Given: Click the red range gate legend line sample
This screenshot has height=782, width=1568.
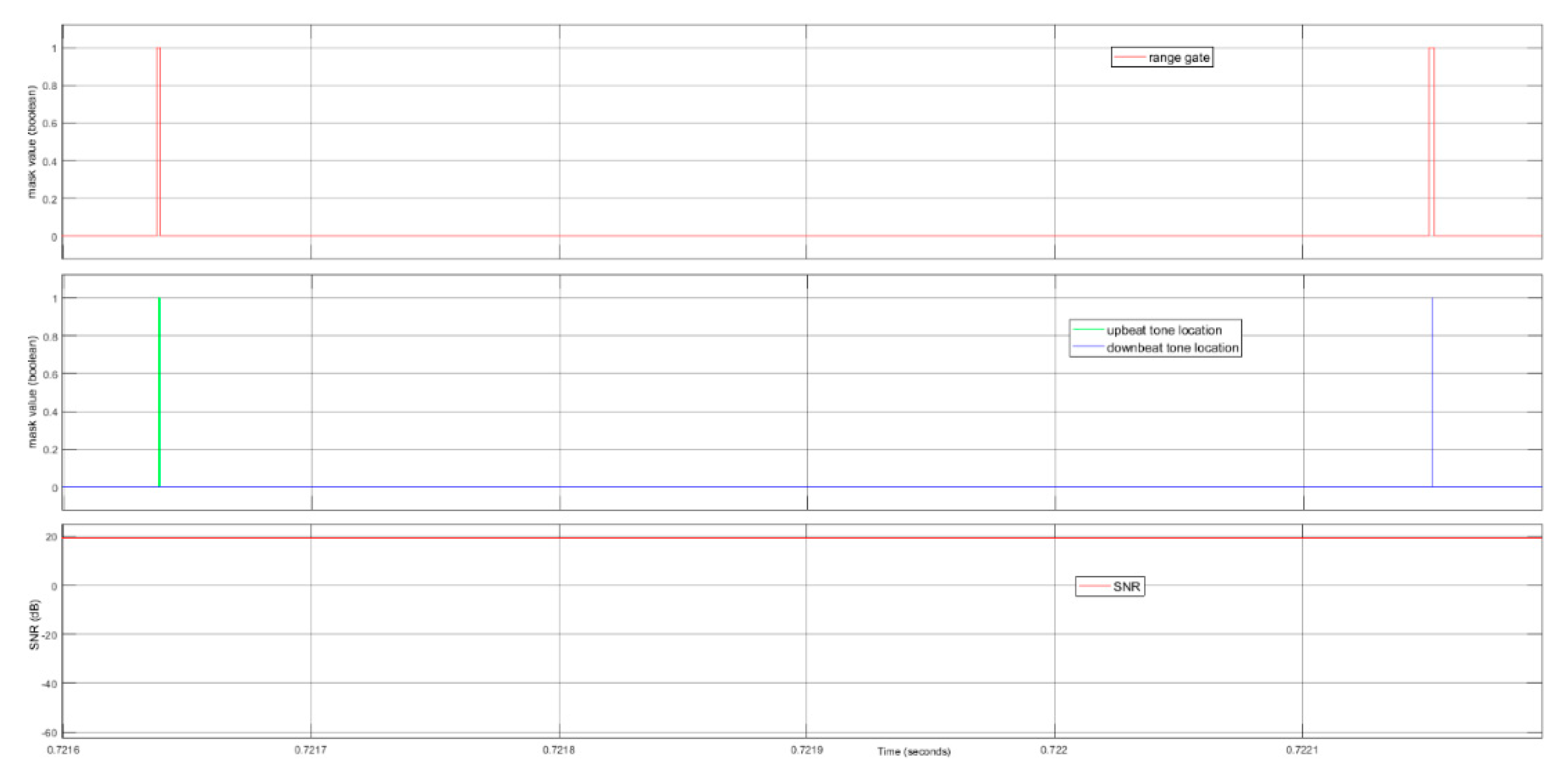Looking at the screenshot, I should (1130, 58).
